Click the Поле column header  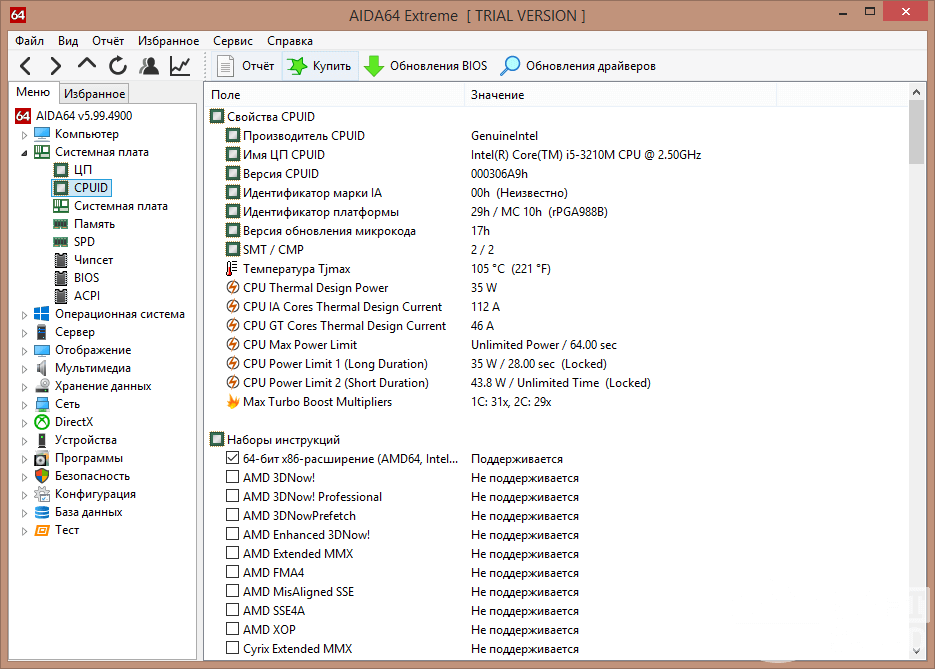(x=335, y=95)
